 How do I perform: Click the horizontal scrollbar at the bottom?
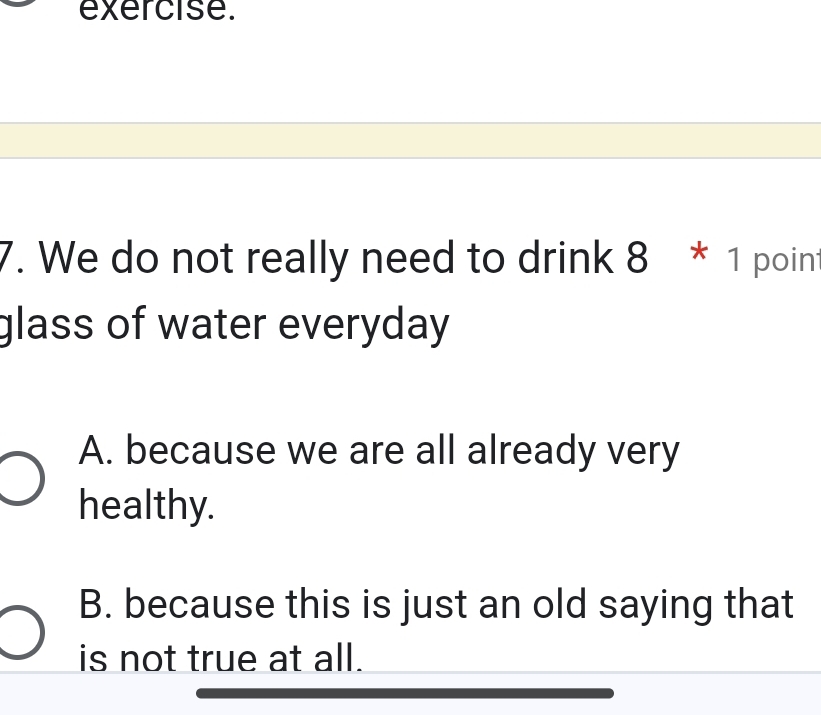(406, 692)
